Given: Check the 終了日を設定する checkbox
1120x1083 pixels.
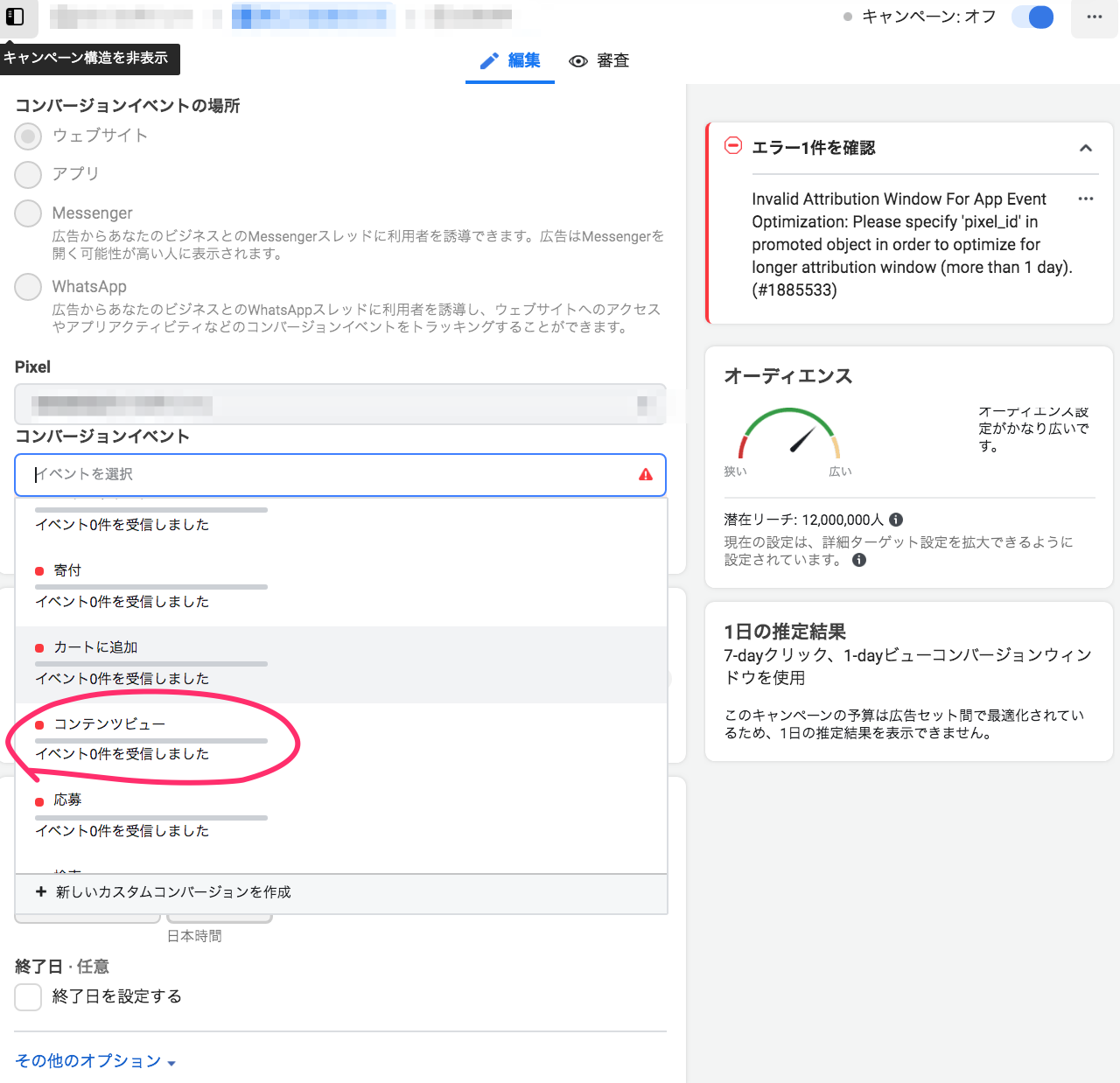Looking at the screenshot, I should coord(28,996).
